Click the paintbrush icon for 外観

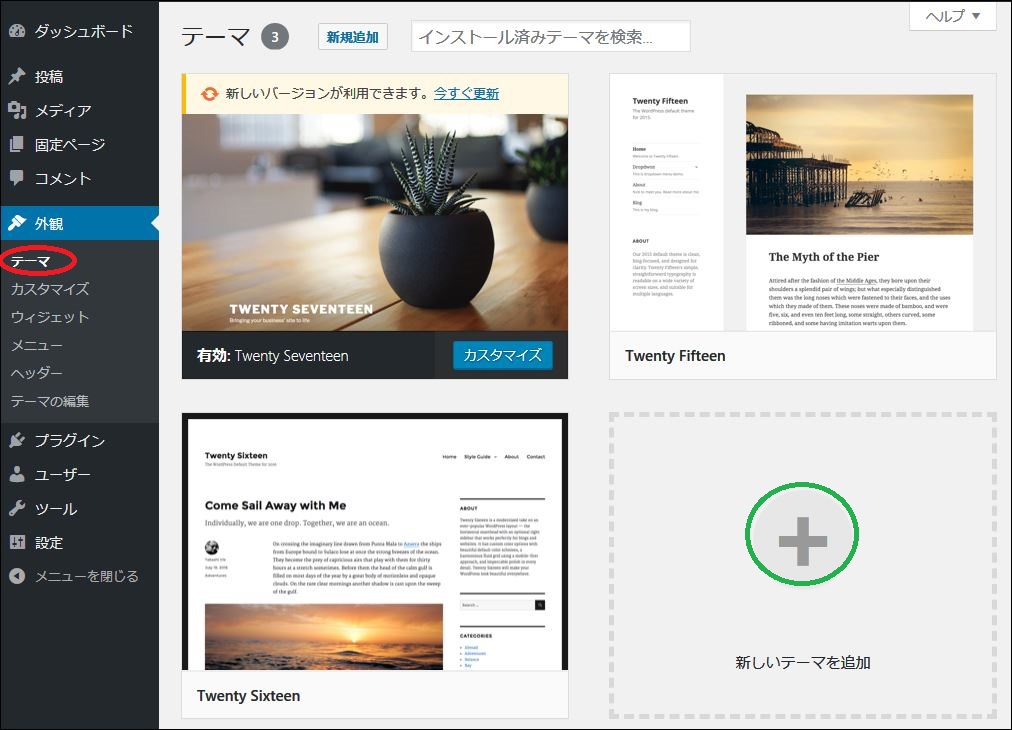pos(17,223)
